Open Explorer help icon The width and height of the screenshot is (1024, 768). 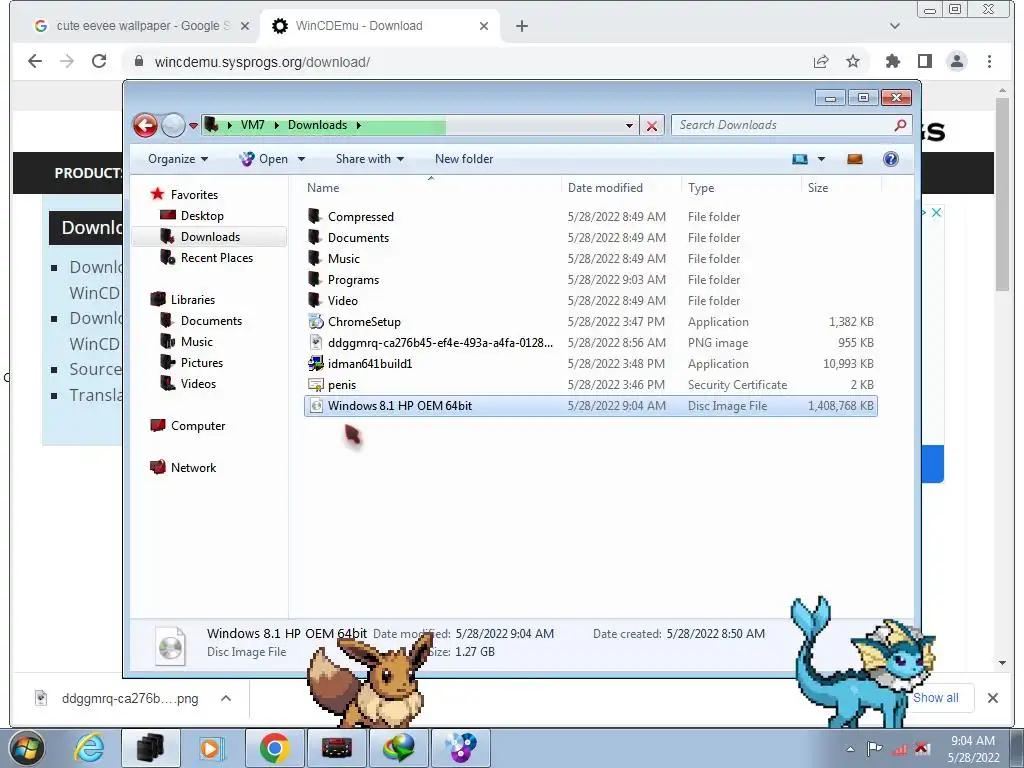pyautogui.click(x=891, y=159)
